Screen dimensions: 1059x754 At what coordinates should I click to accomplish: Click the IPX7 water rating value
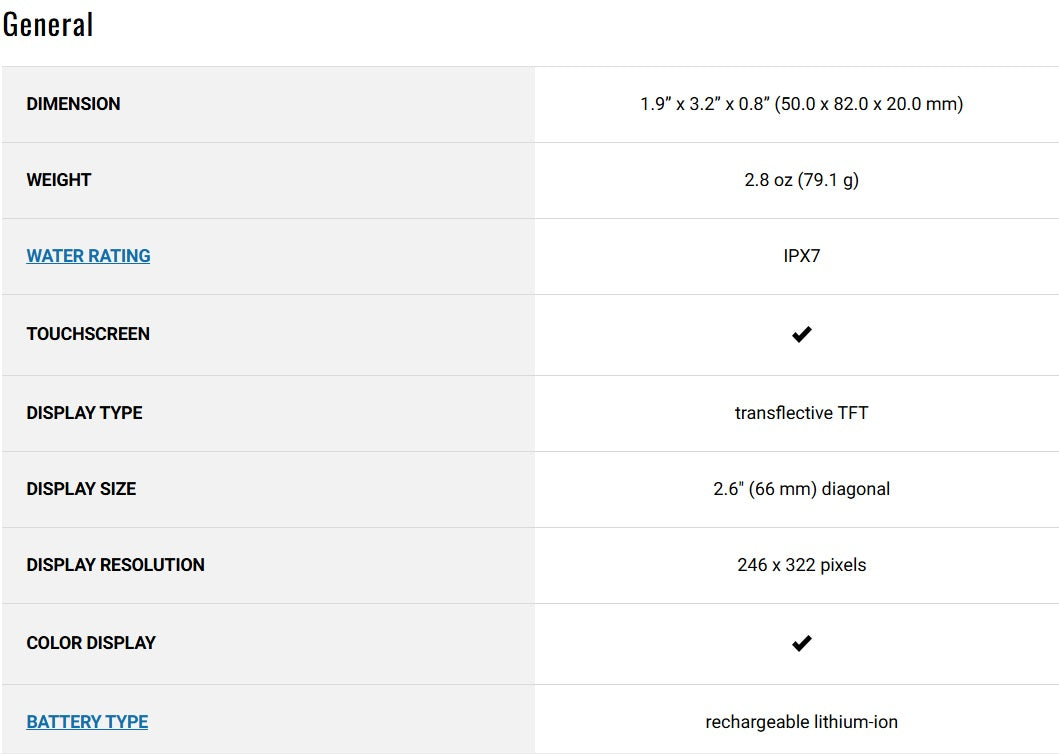pyautogui.click(x=802, y=256)
